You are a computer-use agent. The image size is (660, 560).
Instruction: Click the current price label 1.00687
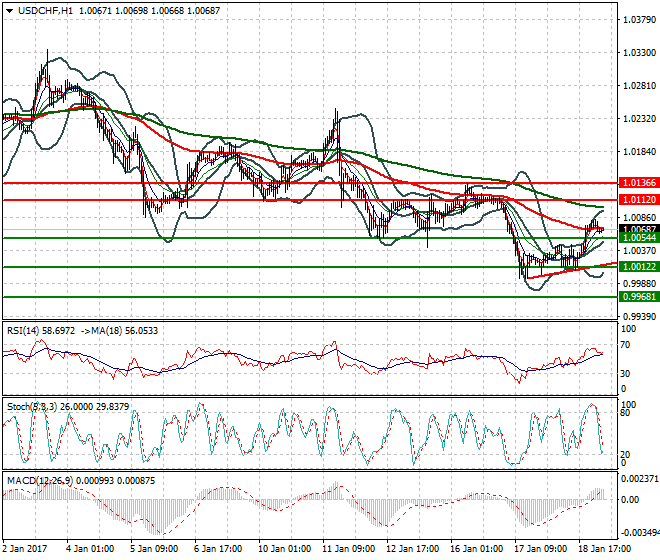click(638, 229)
